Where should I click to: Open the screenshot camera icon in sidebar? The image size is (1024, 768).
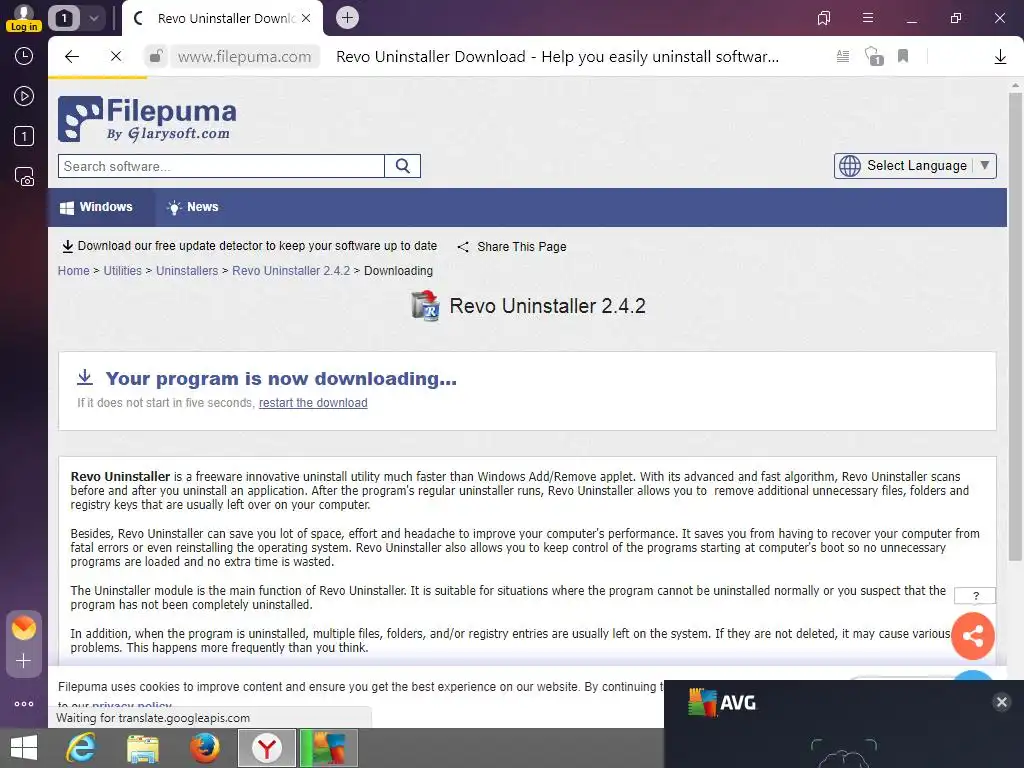(24, 176)
